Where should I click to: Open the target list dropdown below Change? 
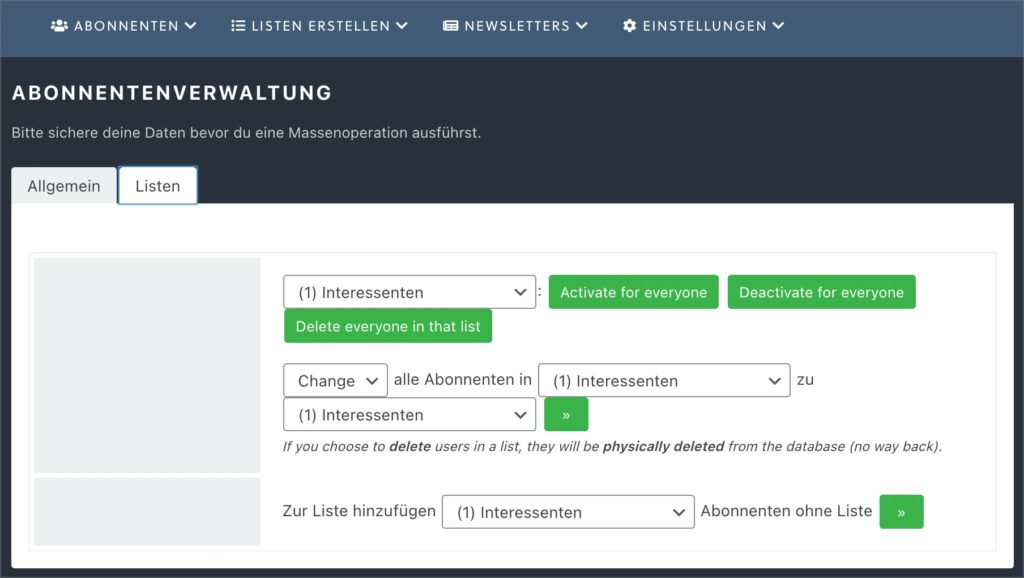[x=409, y=415]
